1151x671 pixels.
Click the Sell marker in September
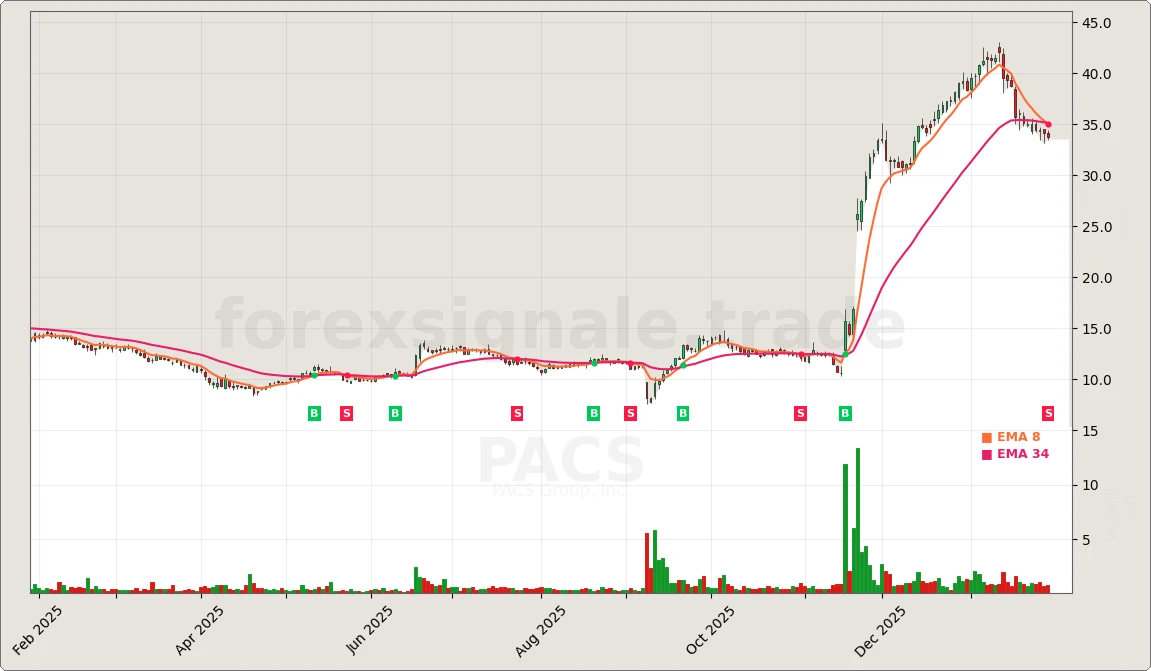pyautogui.click(x=629, y=413)
